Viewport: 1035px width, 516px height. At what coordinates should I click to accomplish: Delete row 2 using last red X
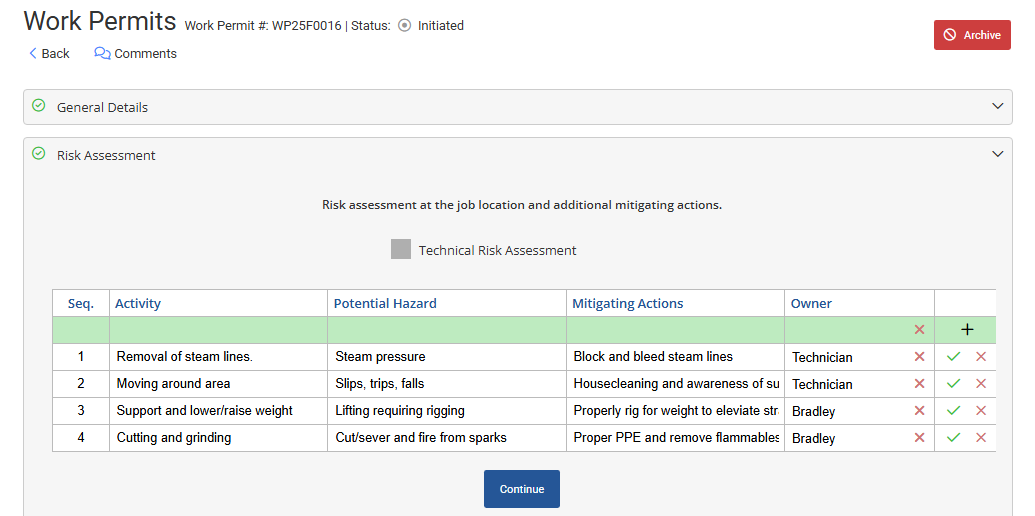[x=980, y=384]
